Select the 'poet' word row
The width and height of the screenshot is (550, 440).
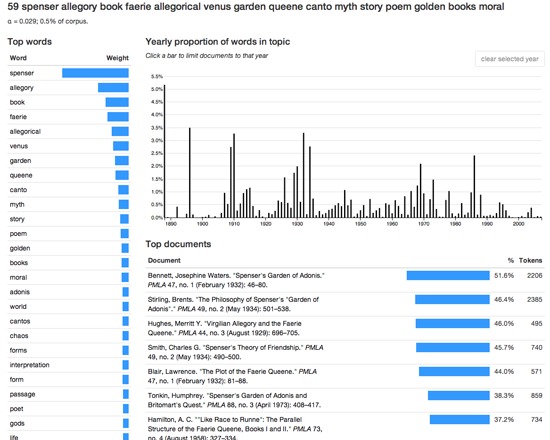click(69, 409)
